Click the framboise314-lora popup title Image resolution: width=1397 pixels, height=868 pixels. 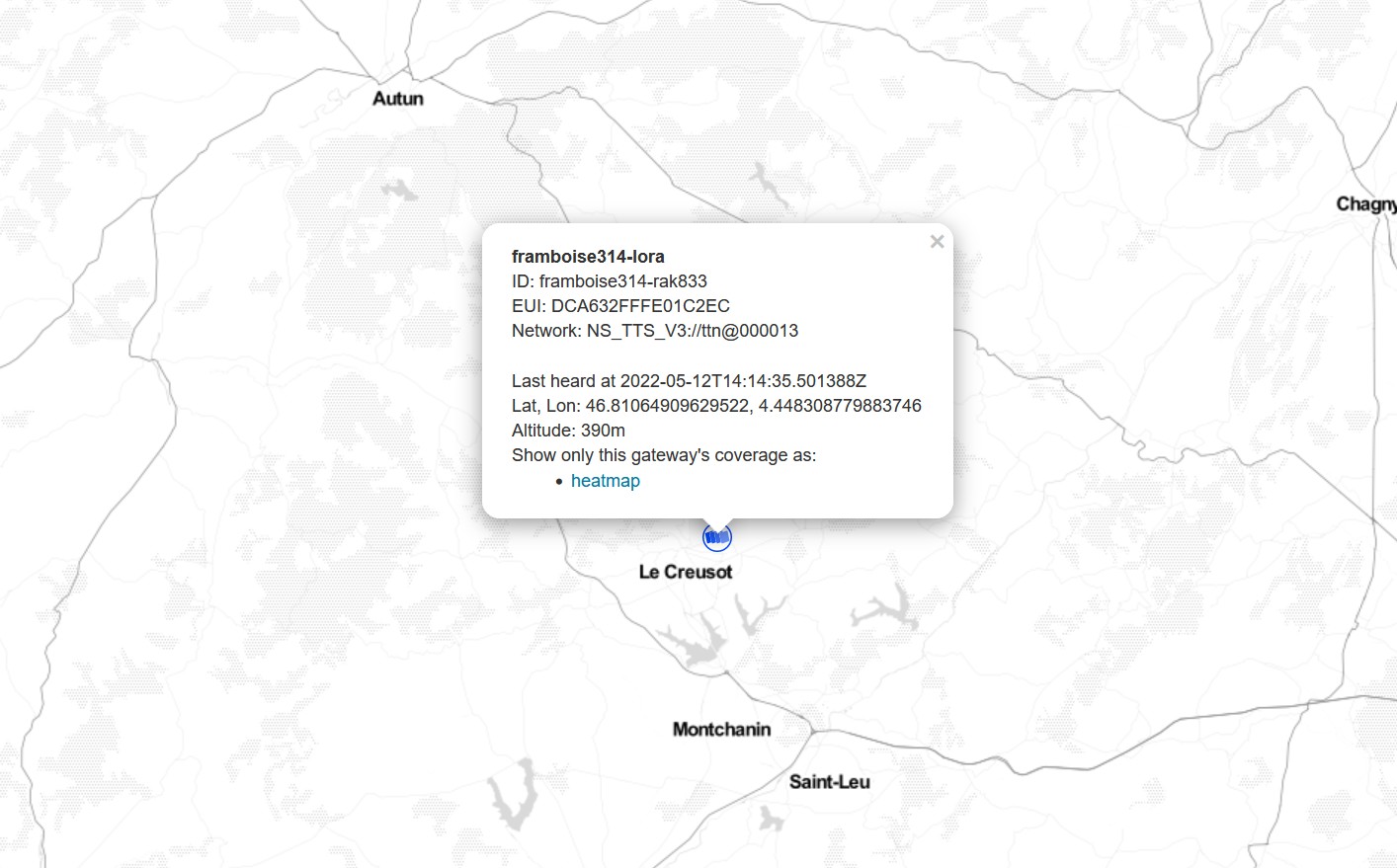(x=588, y=257)
